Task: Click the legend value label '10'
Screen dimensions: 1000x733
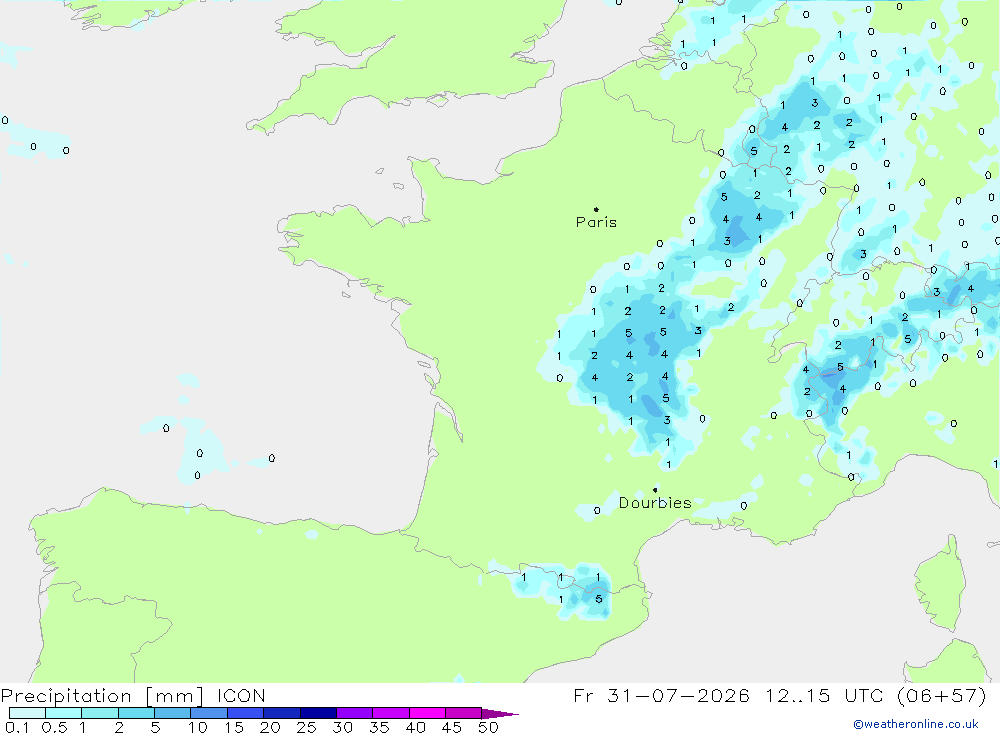Action: coord(198,727)
